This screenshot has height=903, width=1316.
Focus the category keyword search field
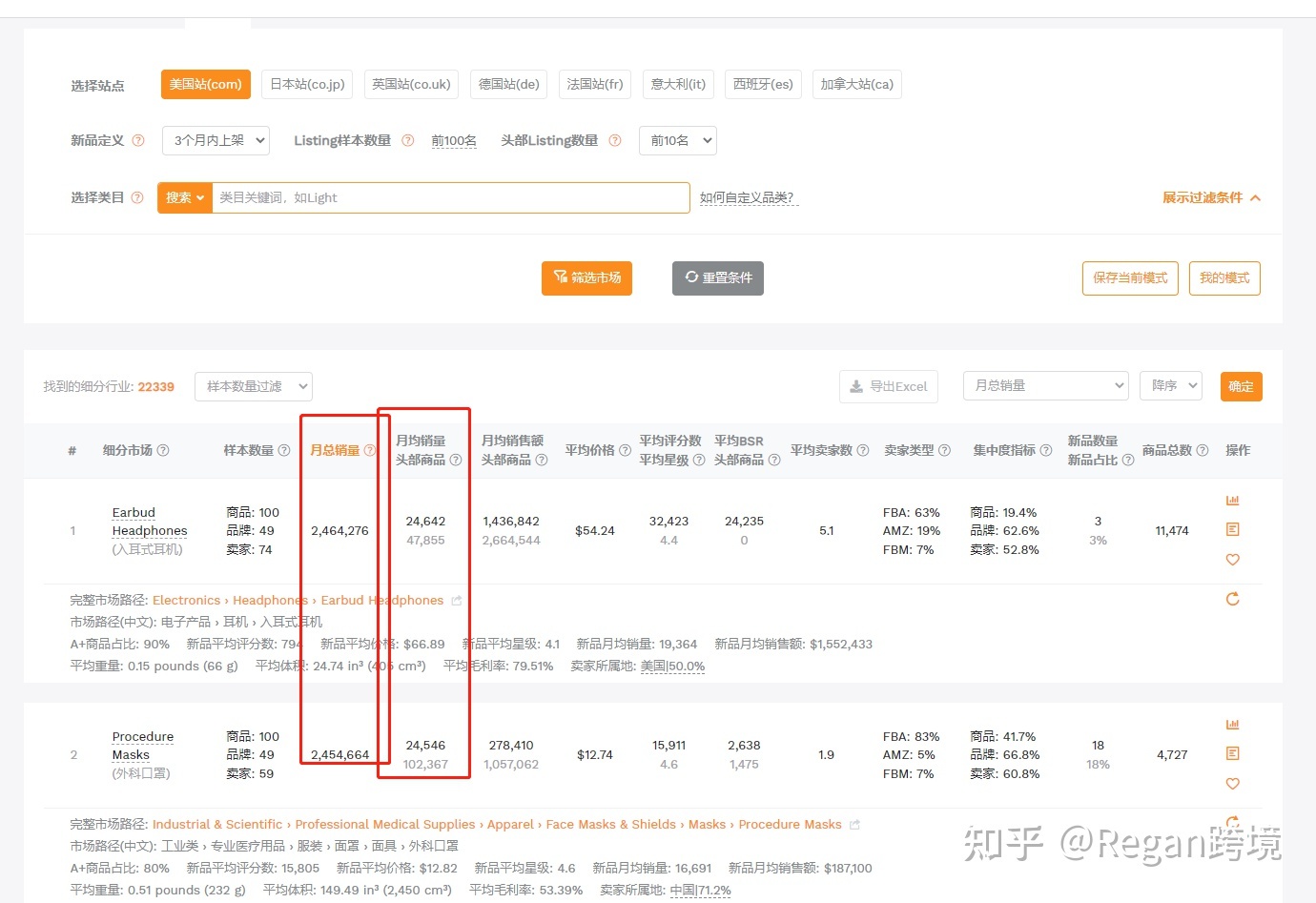pyautogui.click(x=450, y=197)
